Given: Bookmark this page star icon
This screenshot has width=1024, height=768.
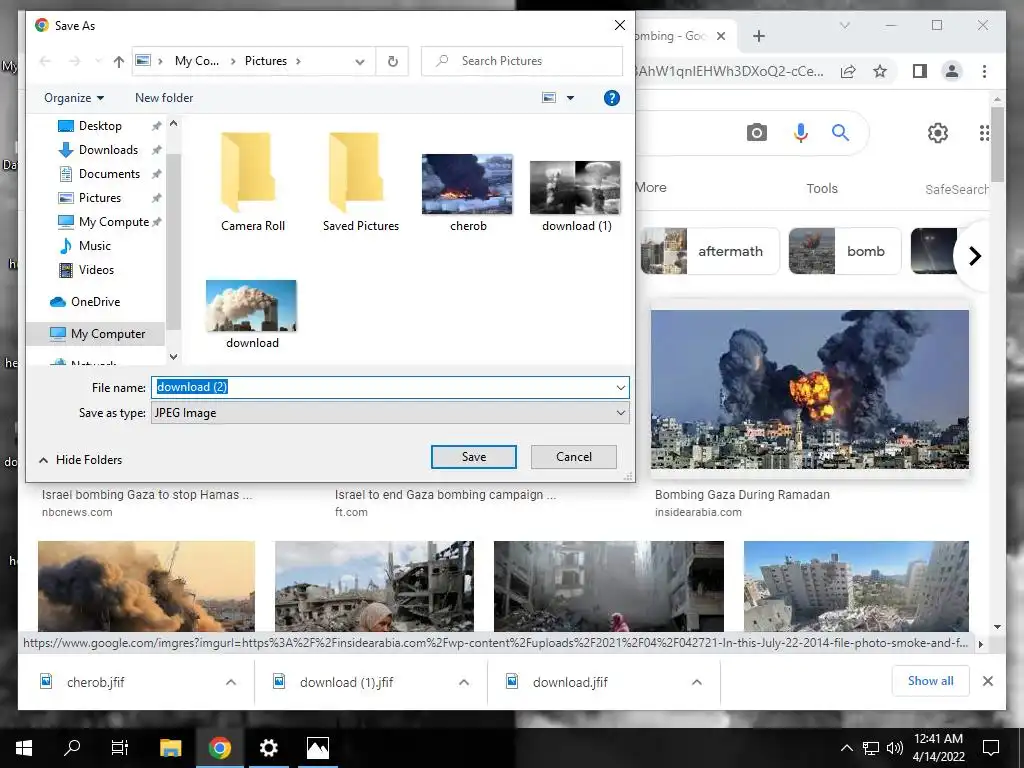Looking at the screenshot, I should pyautogui.click(x=880, y=71).
